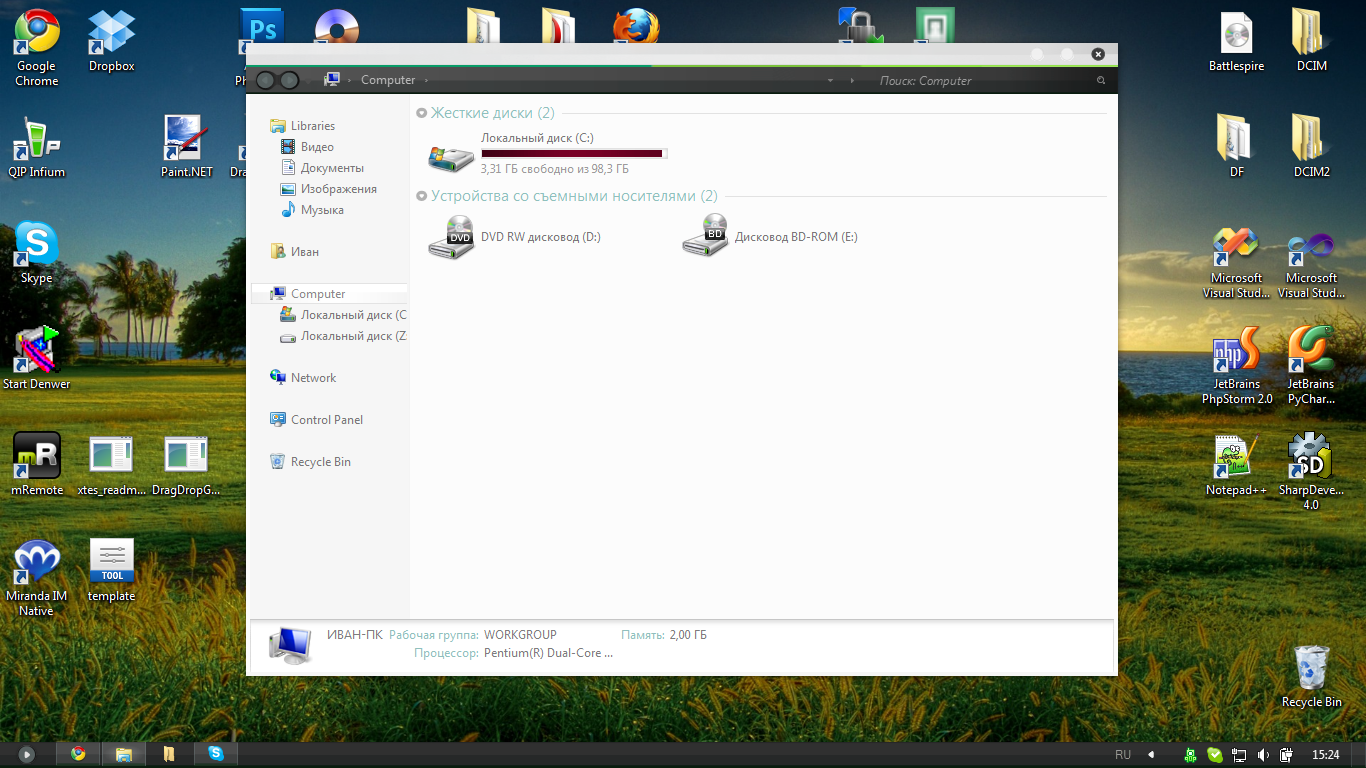Click Computer in the address bar
This screenshot has height=768, width=1366.
388,80
